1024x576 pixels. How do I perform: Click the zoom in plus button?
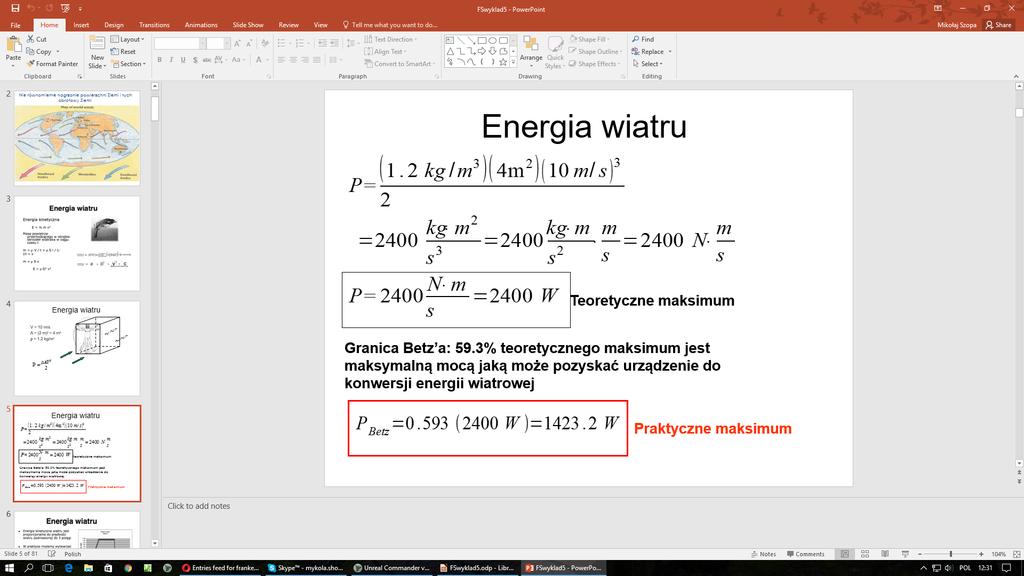point(981,554)
